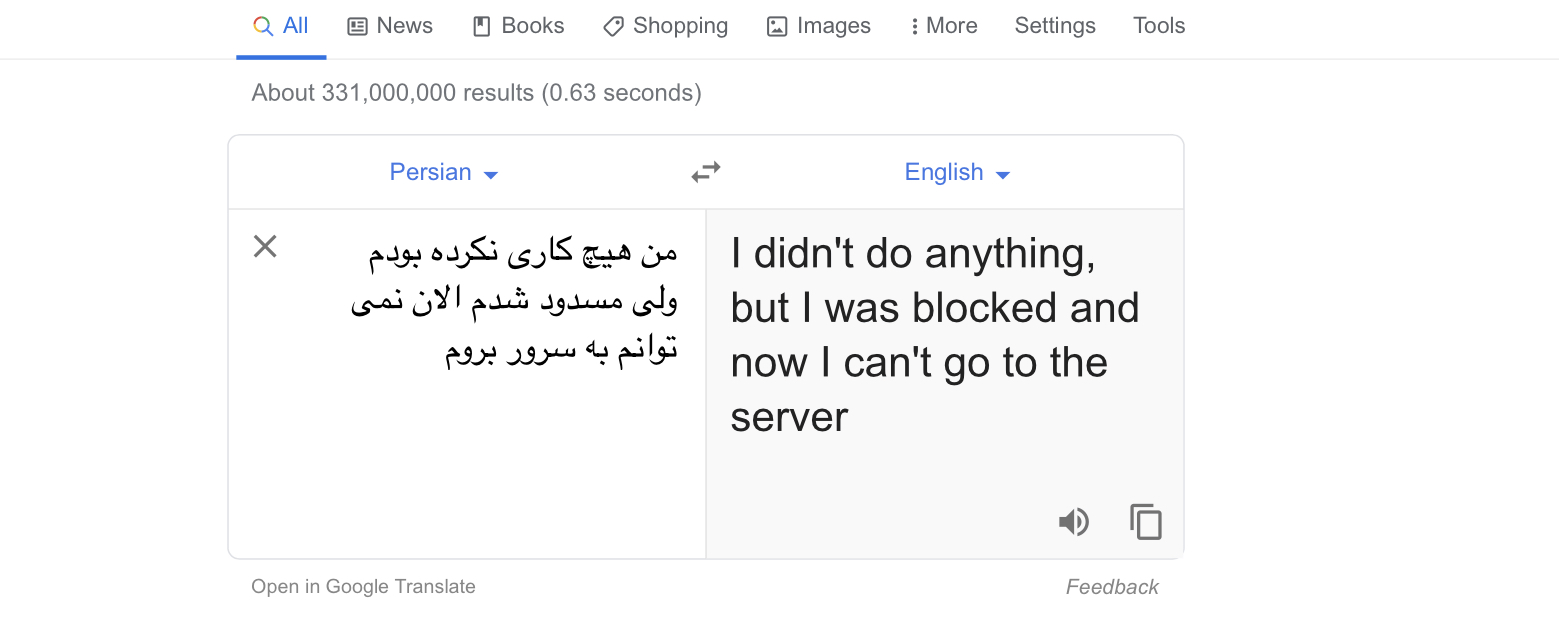The width and height of the screenshot is (1559, 635).
Task: Expand the Persian source language dropdown
Action: (x=443, y=172)
